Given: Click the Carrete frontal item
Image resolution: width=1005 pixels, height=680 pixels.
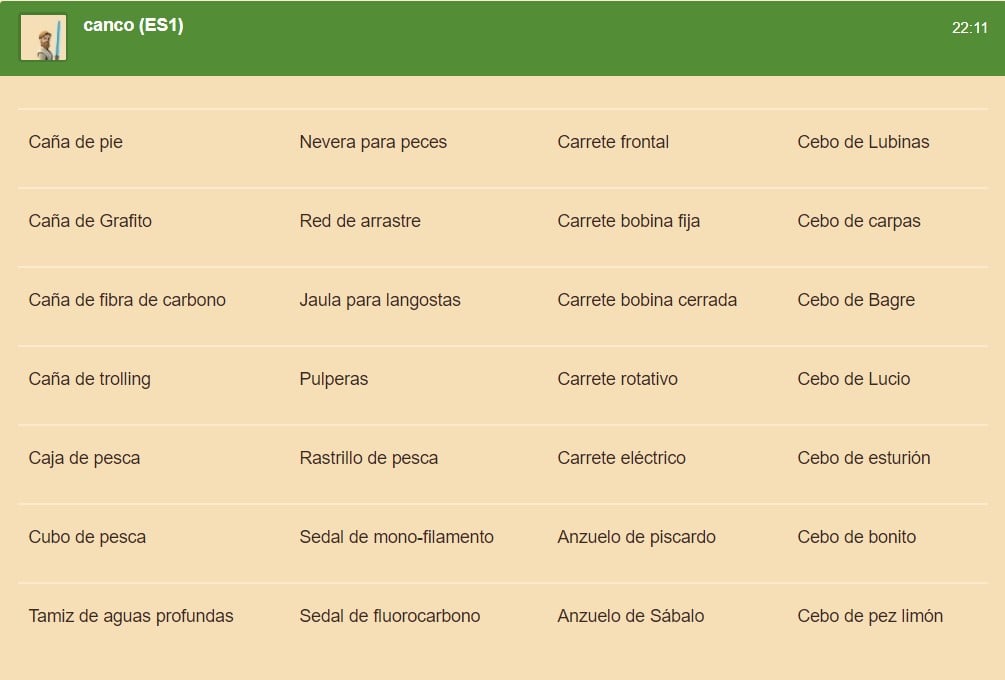Looking at the screenshot, I should point(613,142).
